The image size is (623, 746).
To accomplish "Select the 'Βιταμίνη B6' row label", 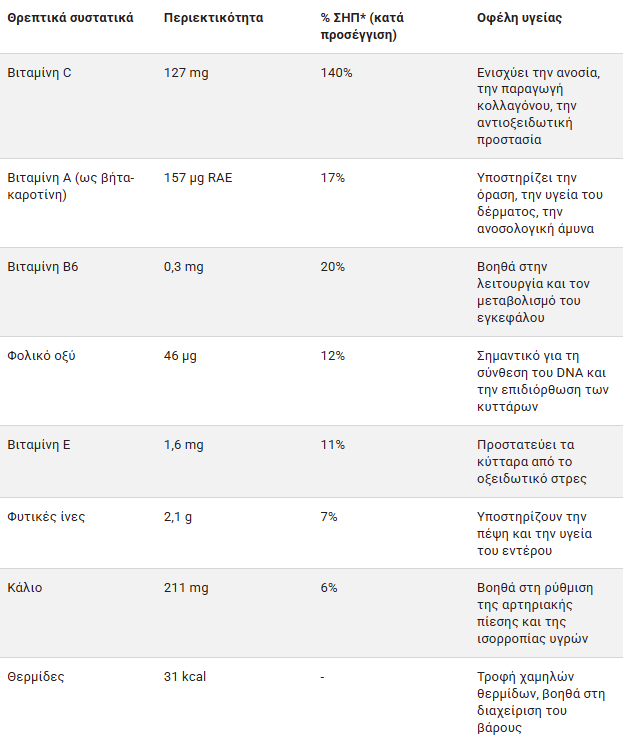I will tap(43, 267).
